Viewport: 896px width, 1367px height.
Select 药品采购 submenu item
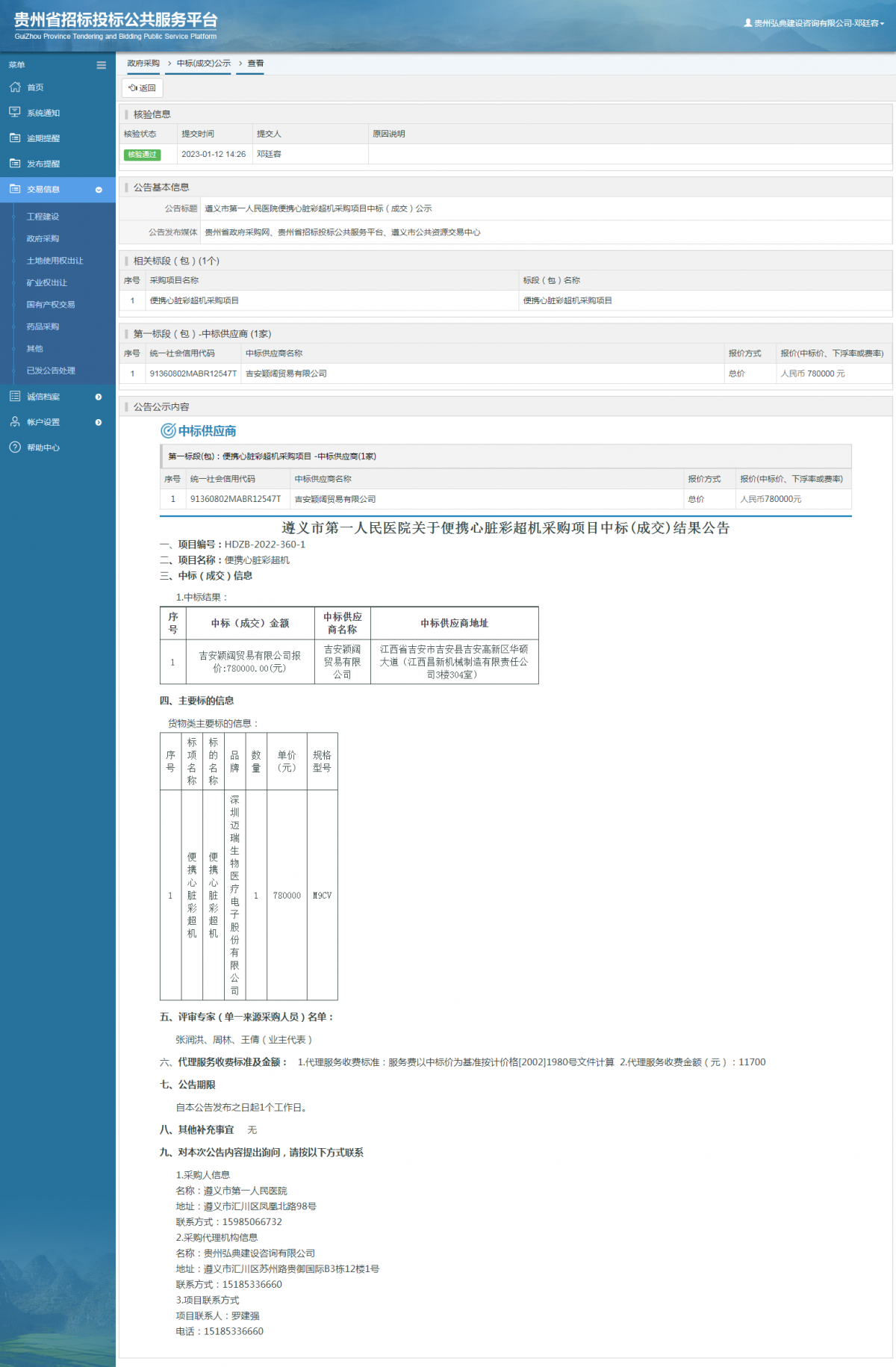point(43,326)
